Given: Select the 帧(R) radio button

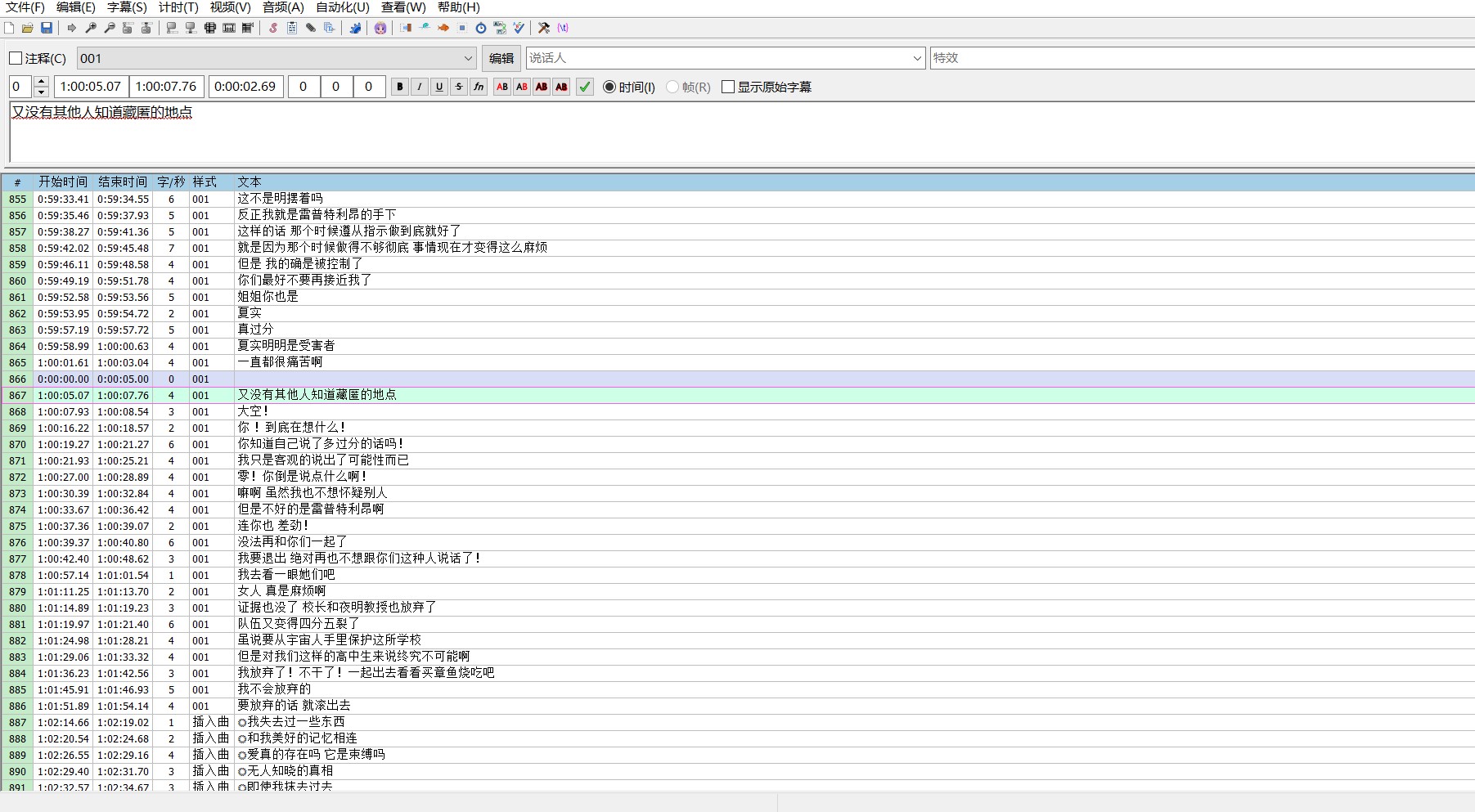Looking at the screenshot, I should click(x=688, y=87).
